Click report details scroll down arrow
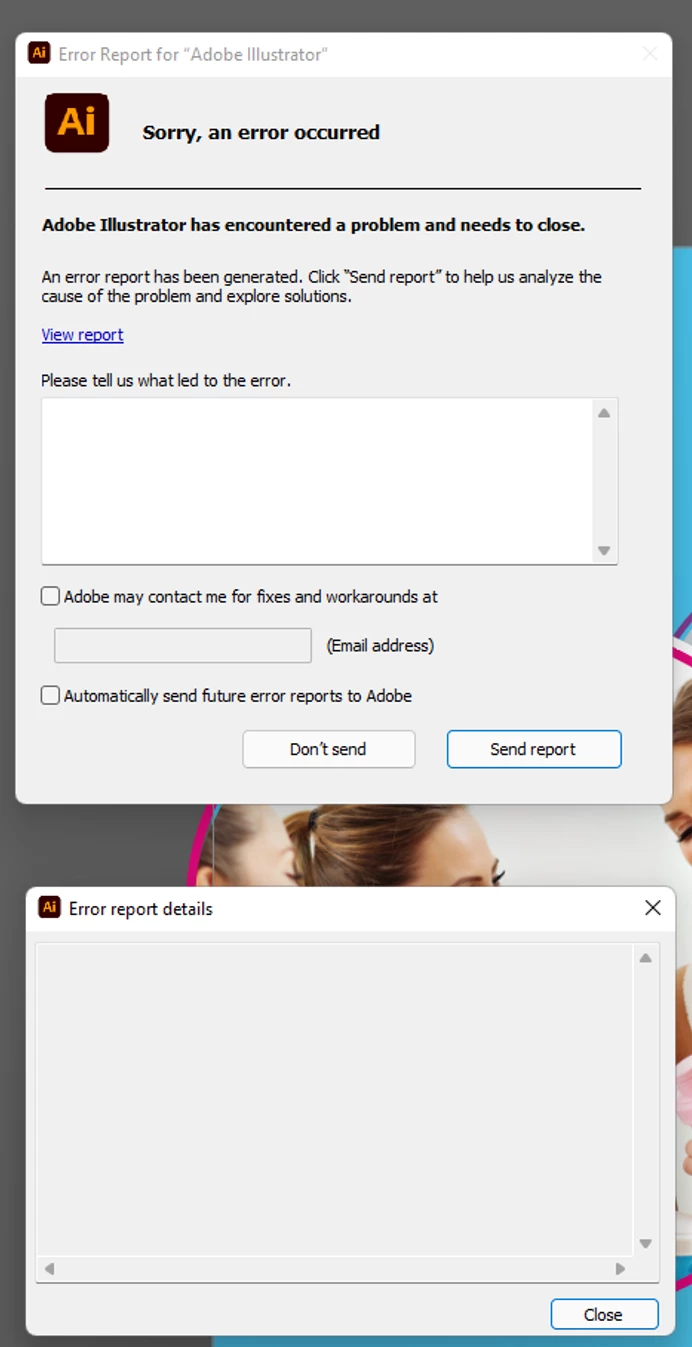This screenshot has height=1347, width=692. click(x=646, y=1244)
